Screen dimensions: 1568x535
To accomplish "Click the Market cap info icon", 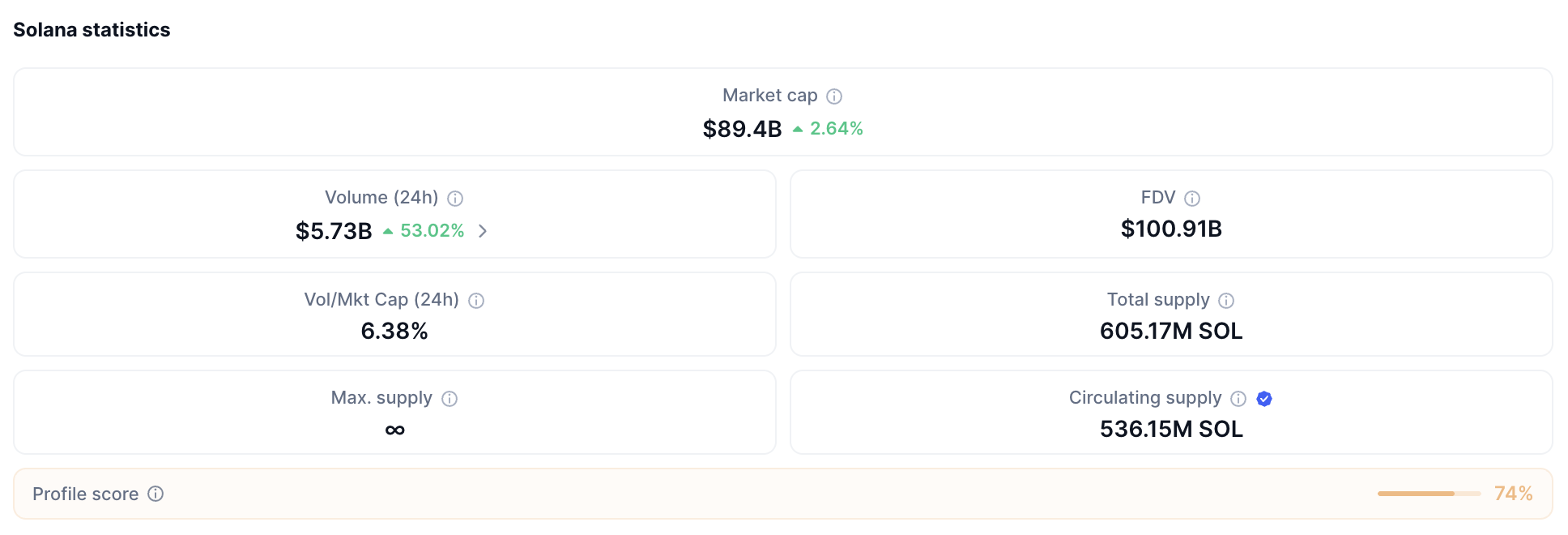I will tap(834, 96).
